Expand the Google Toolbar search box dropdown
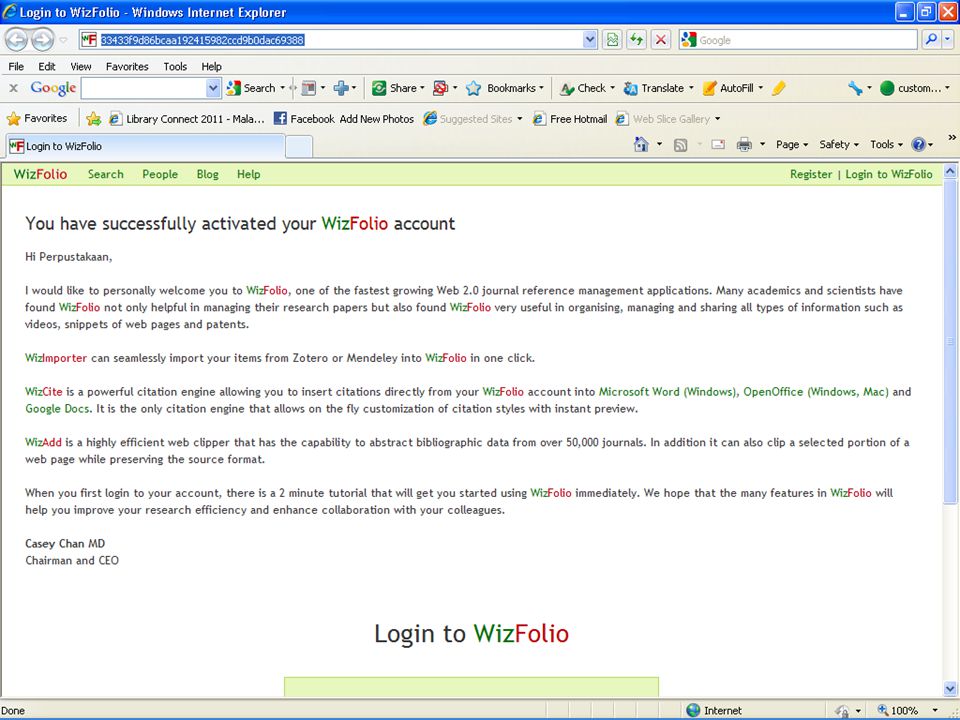The image size is (960, 720). [212, 88]
